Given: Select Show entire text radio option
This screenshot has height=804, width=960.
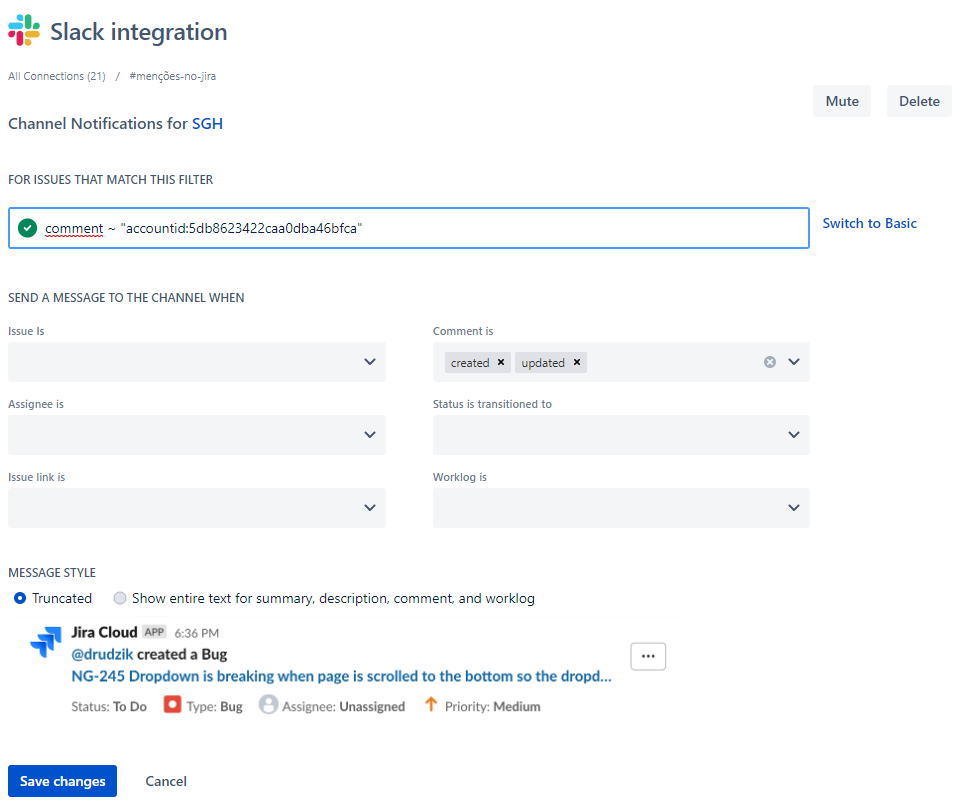Looking at the screenshot, I should pyautogui.click(x=120, y=598).
